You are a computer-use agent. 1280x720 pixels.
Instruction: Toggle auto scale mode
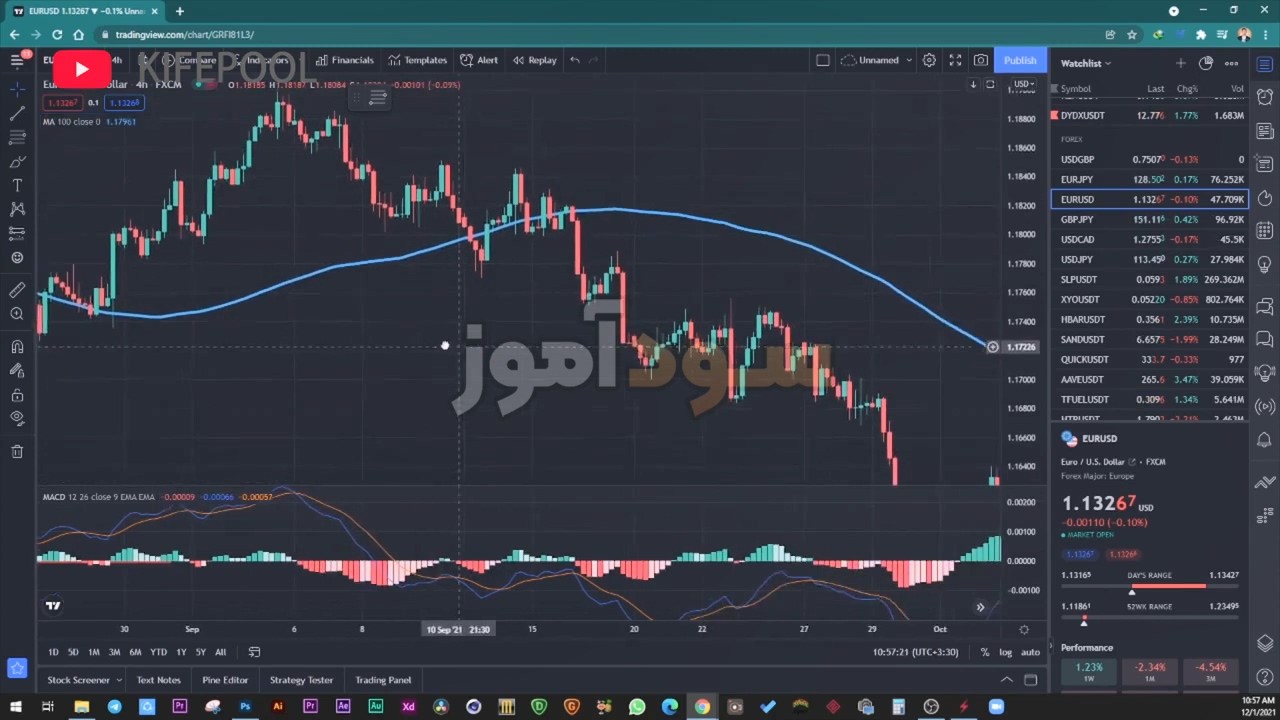1030,652
